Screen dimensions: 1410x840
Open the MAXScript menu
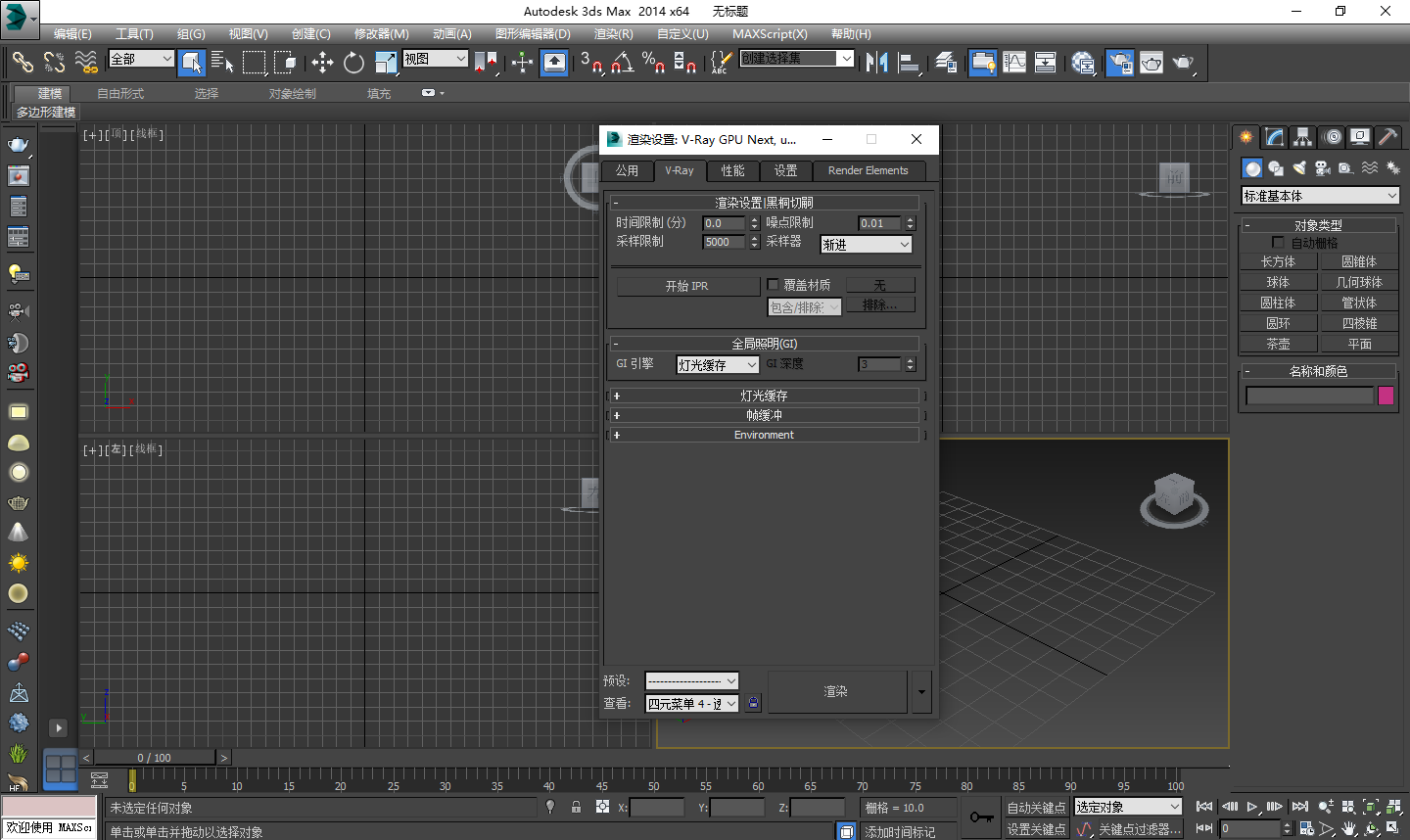pos(770,33)
